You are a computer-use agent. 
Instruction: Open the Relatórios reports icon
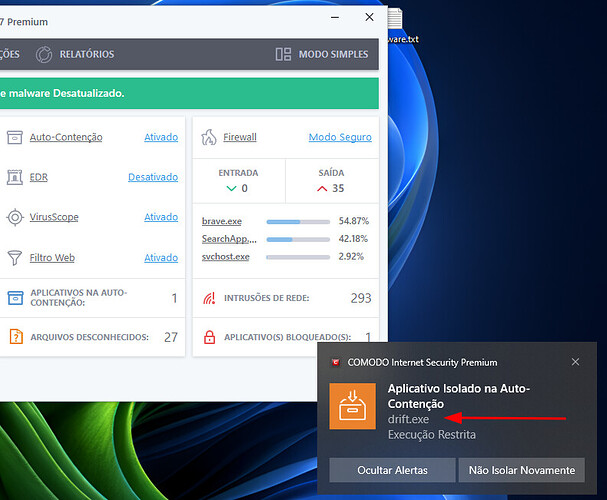click(44, 55)
